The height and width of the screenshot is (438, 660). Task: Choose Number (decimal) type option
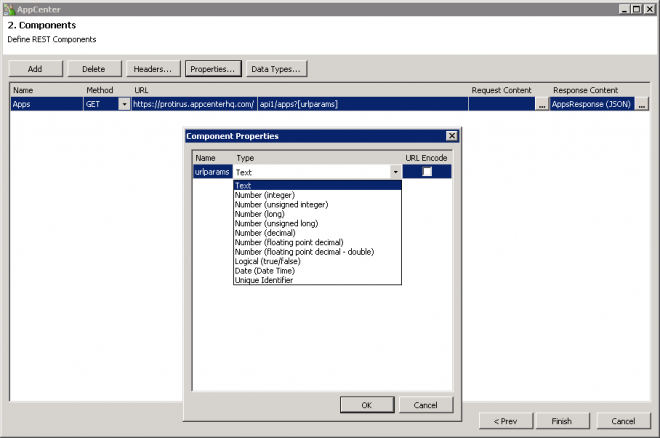(317, 233)
